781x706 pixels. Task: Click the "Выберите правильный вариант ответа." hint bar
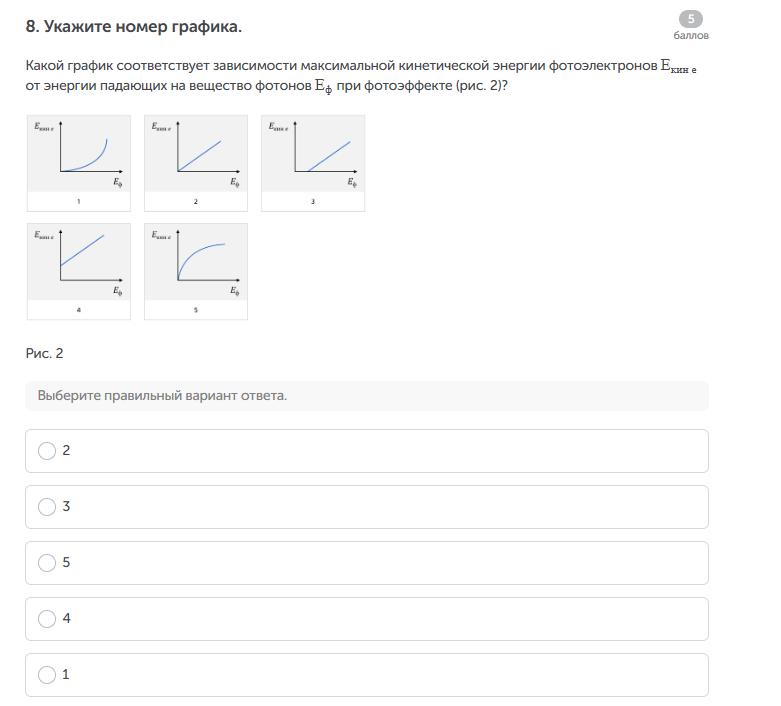tap(366, 396)
